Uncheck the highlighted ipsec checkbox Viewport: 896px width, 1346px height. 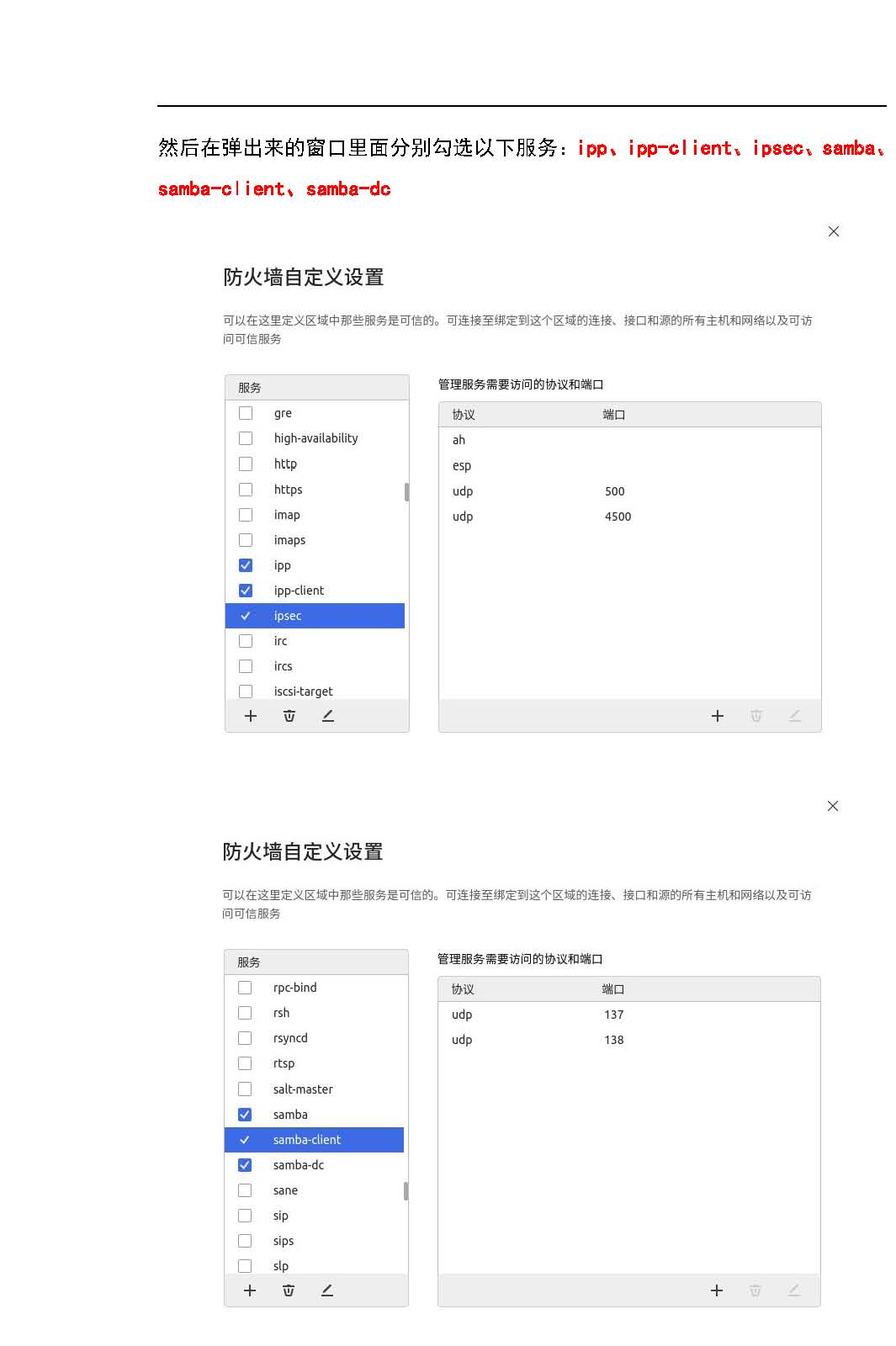[246, 616]
